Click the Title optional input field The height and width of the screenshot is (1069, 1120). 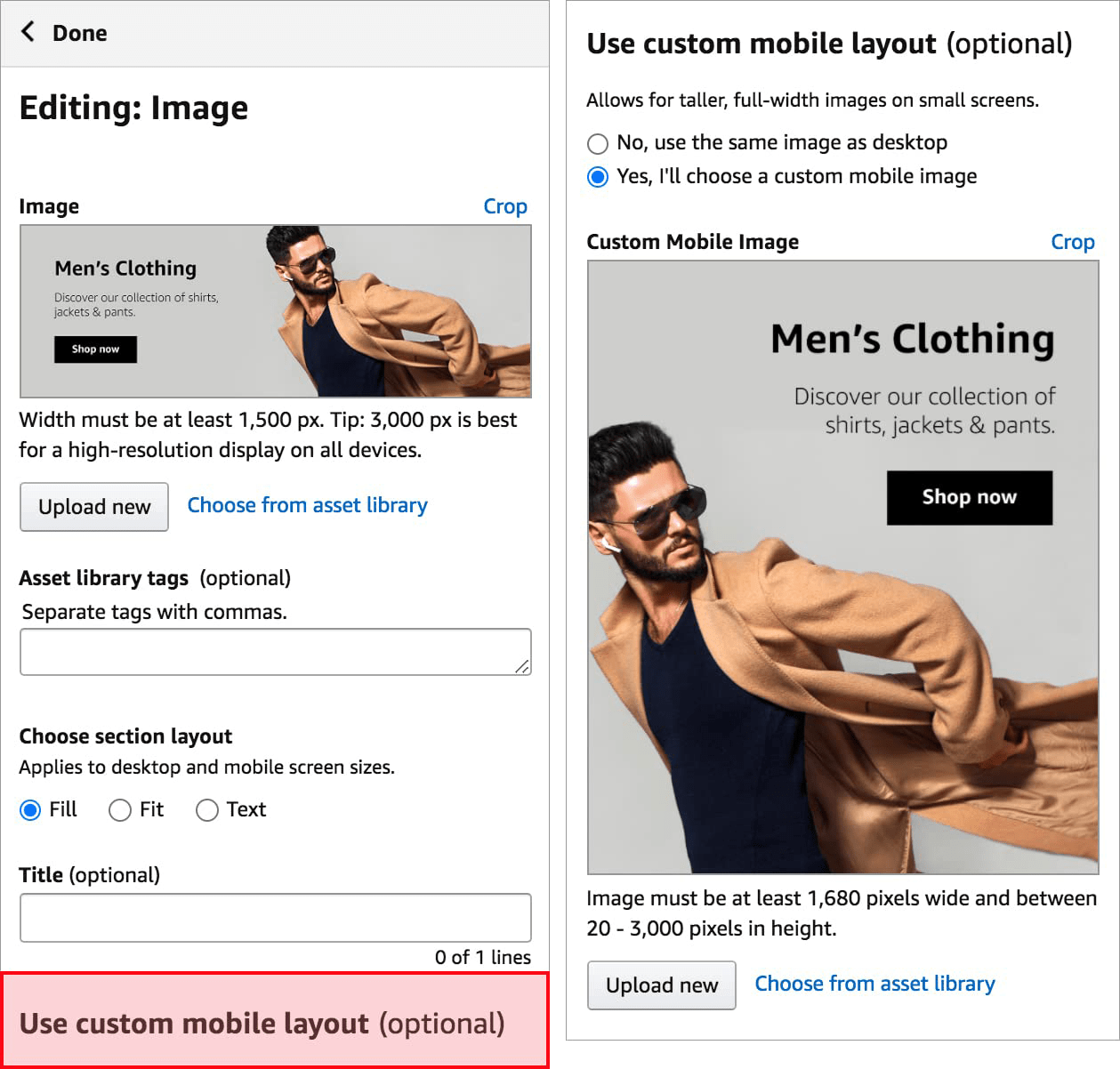tap(275, 918)
